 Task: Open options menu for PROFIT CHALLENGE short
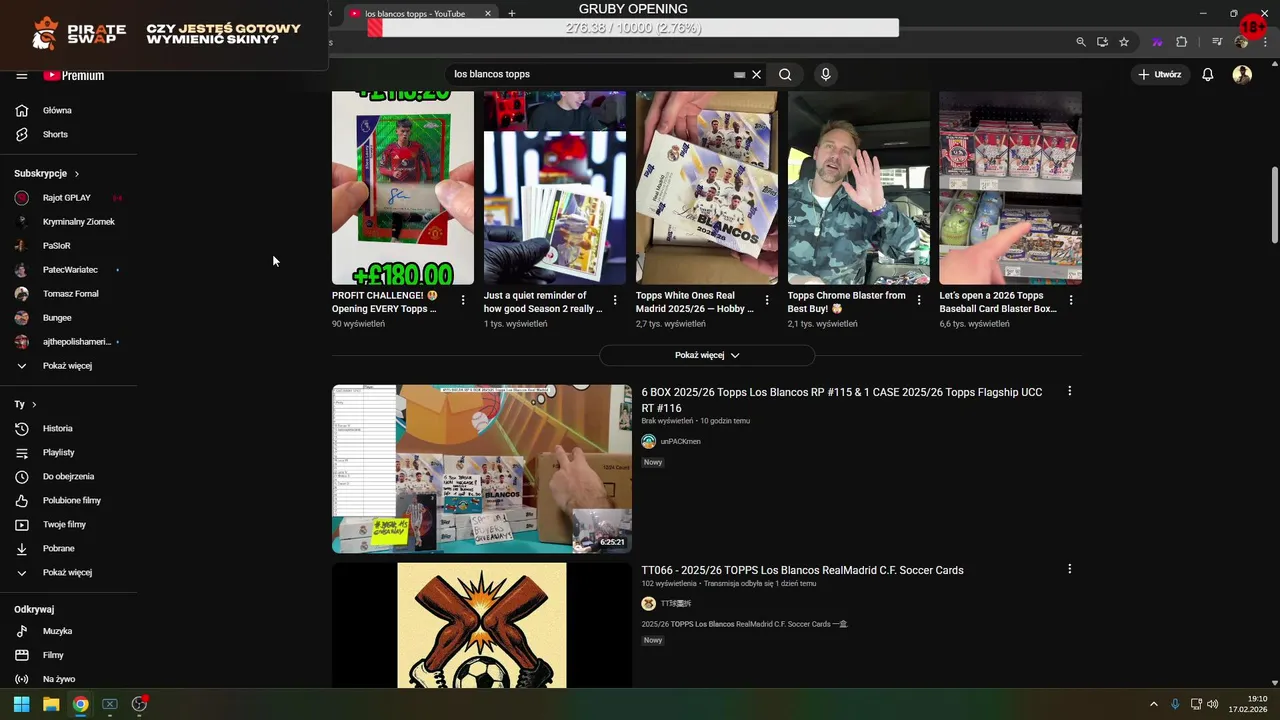coord(463,300)
